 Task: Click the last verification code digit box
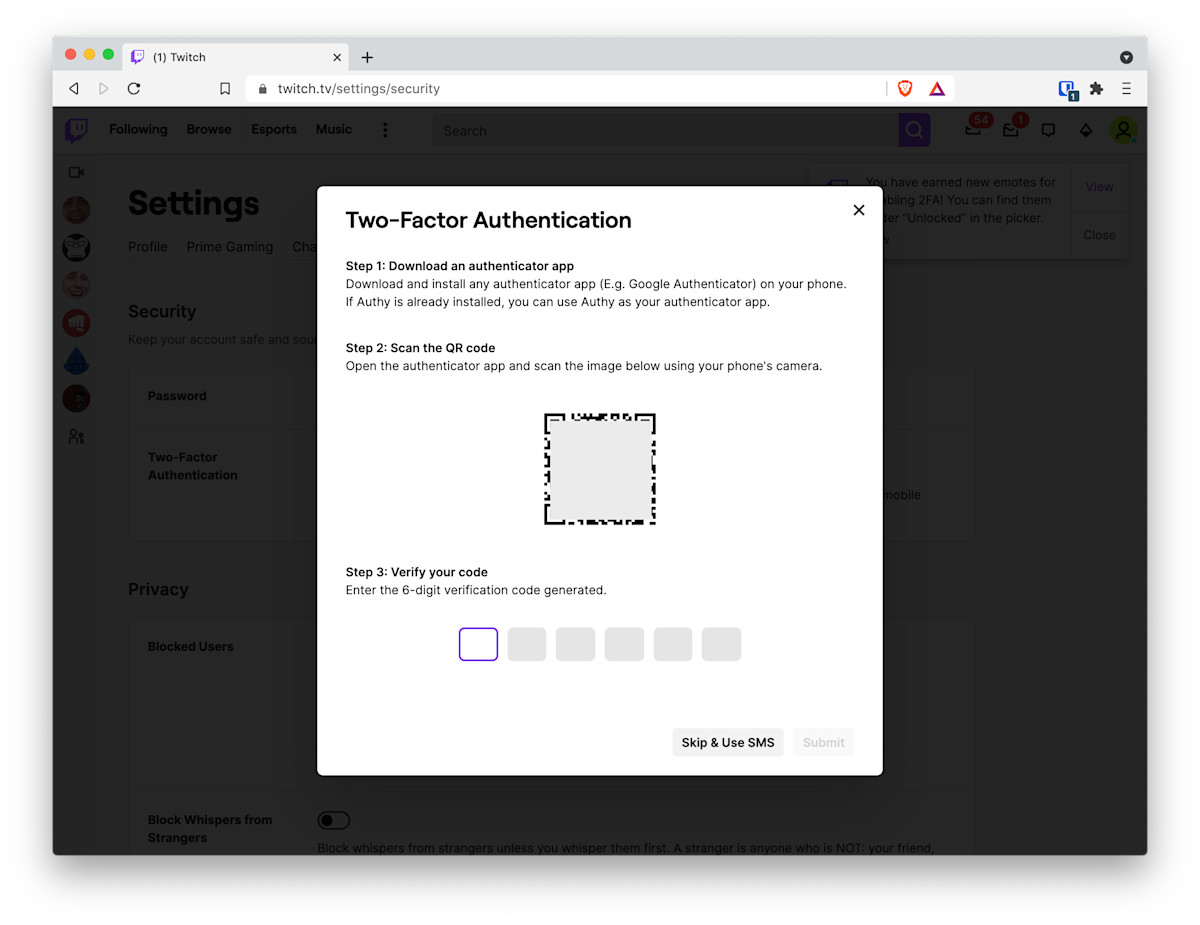721,644
